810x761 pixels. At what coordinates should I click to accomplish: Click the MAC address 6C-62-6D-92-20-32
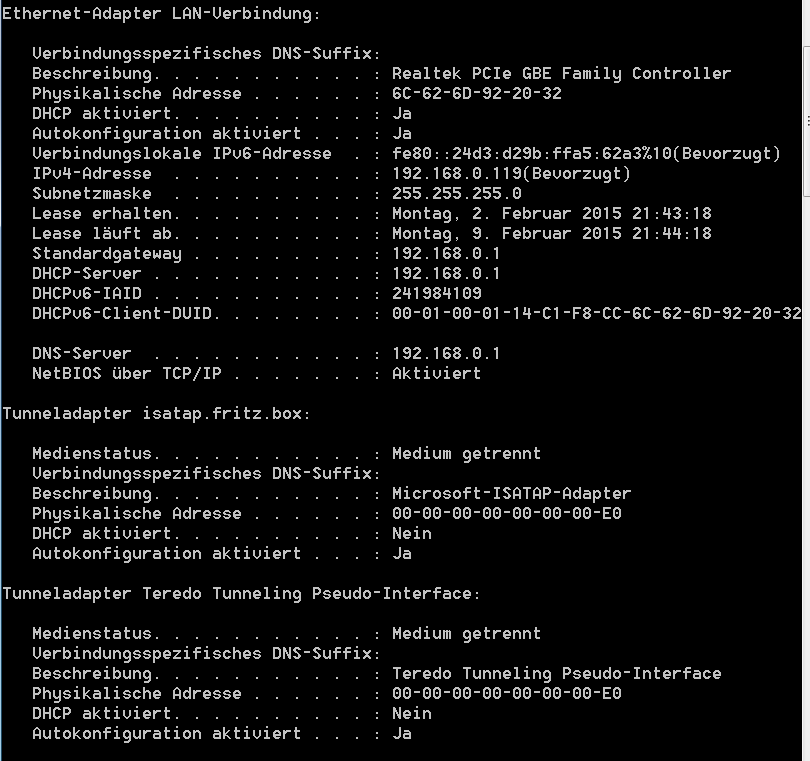coord(477,94)
